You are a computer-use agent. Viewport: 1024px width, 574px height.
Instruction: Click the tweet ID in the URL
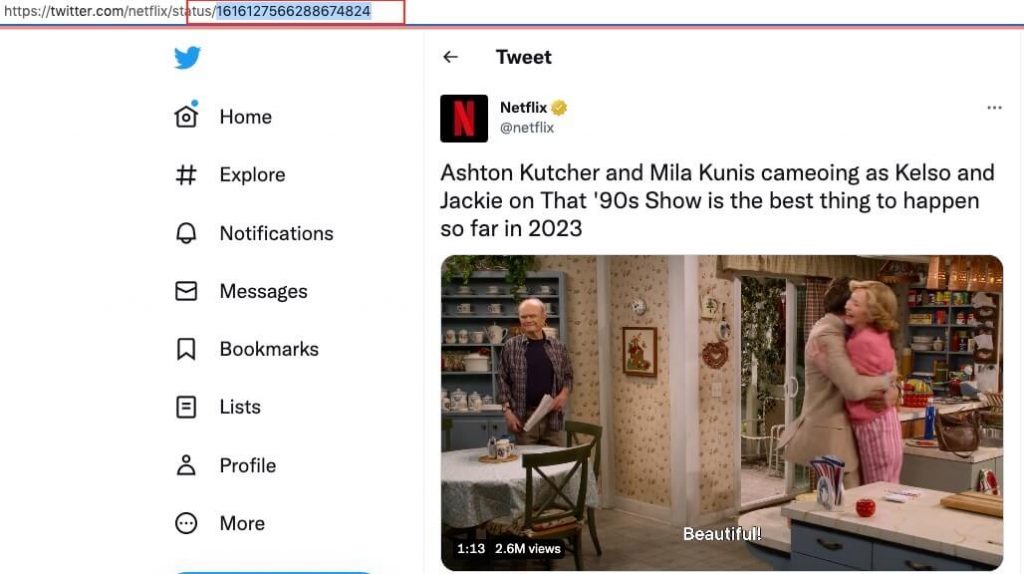click(293, 11)
